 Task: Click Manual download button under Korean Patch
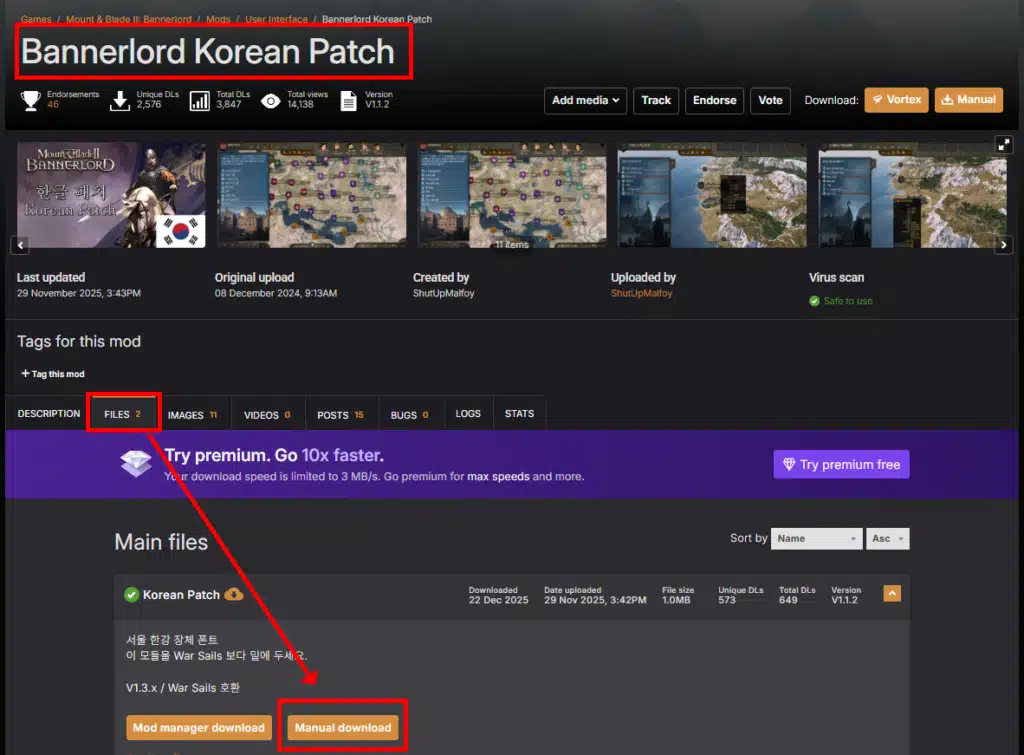[x=343, y=728]
